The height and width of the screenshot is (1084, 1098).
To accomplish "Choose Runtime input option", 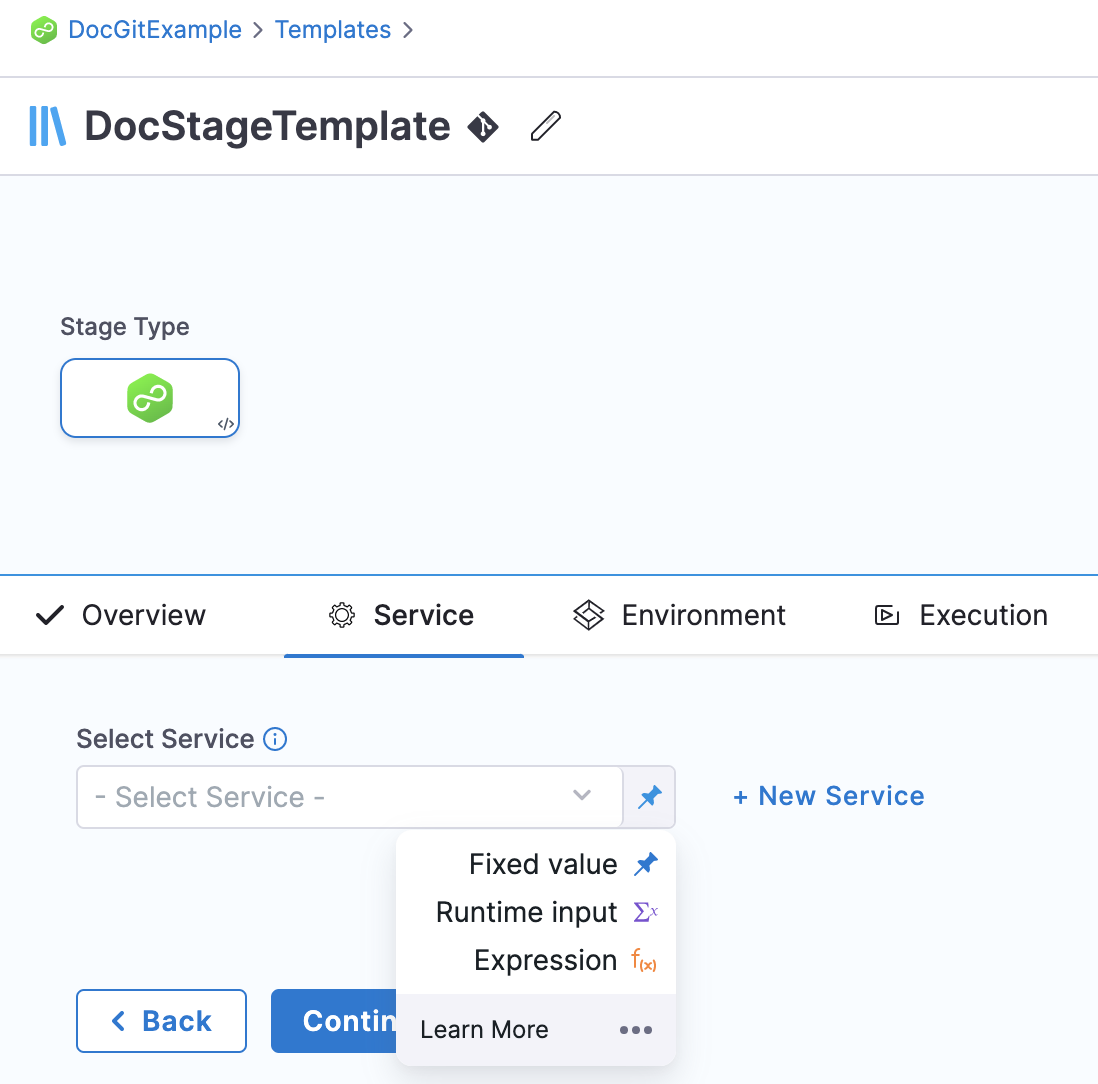I will [x=527, y=912].
